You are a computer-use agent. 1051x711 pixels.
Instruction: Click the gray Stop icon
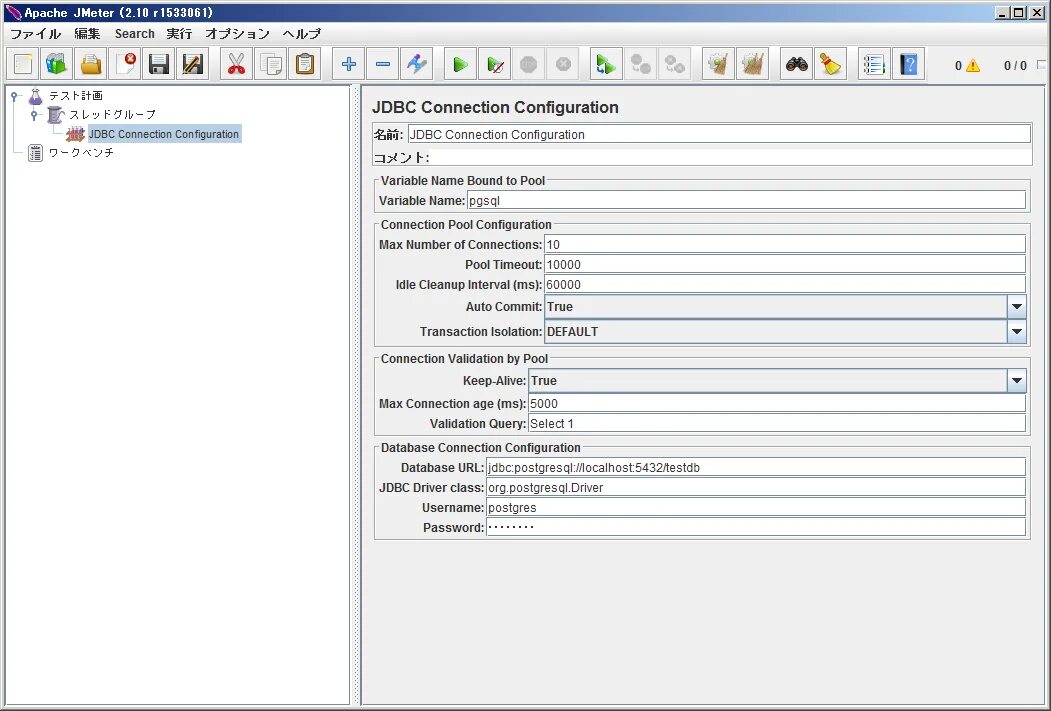tap(529, 64)
